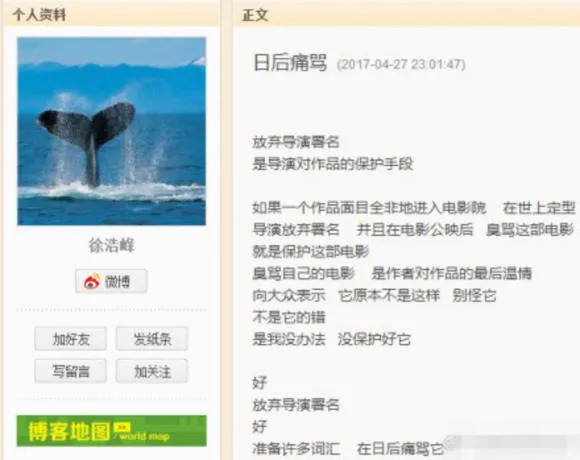
Task: Click the line 是导演对作品的保护手段
Action: click(x=333, y=164)
